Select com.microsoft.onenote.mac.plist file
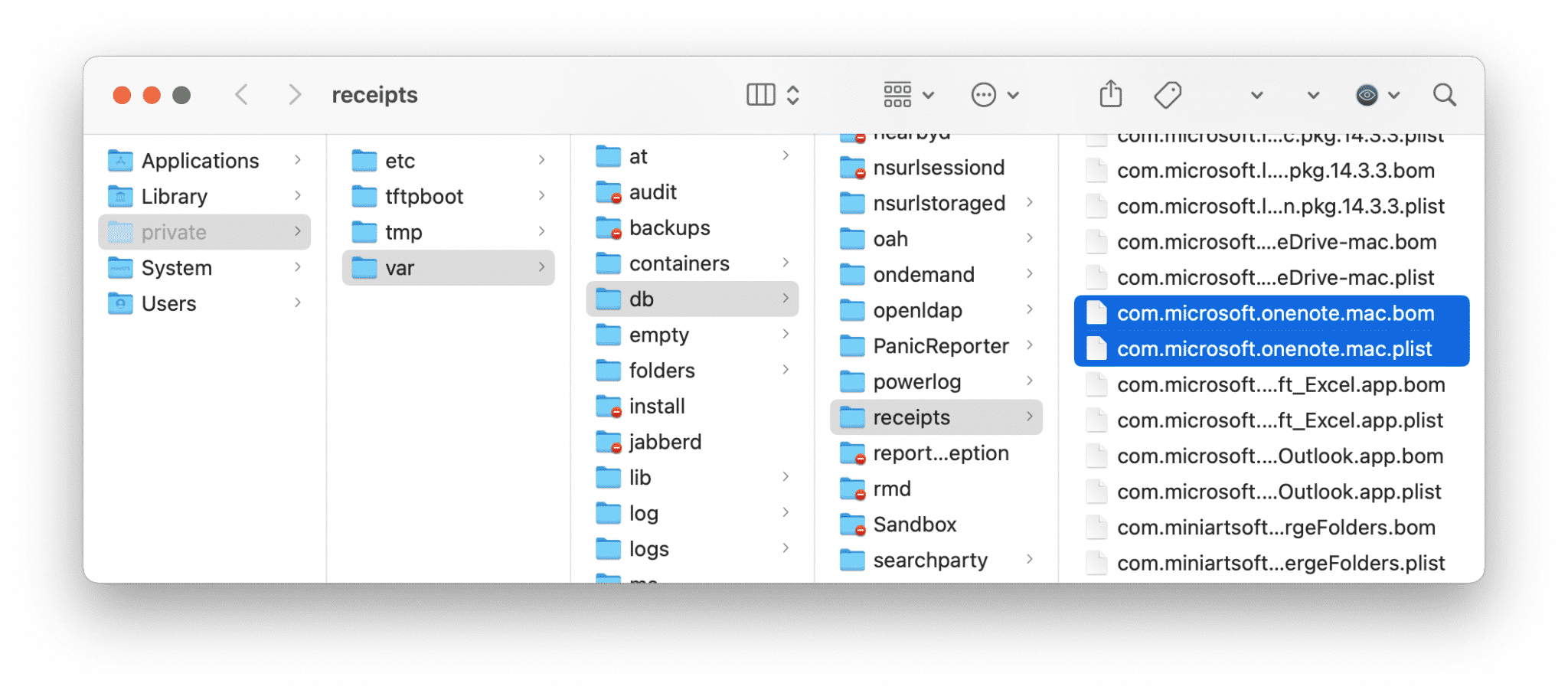Viewport: 1568px width, 693px height. 1272,349
